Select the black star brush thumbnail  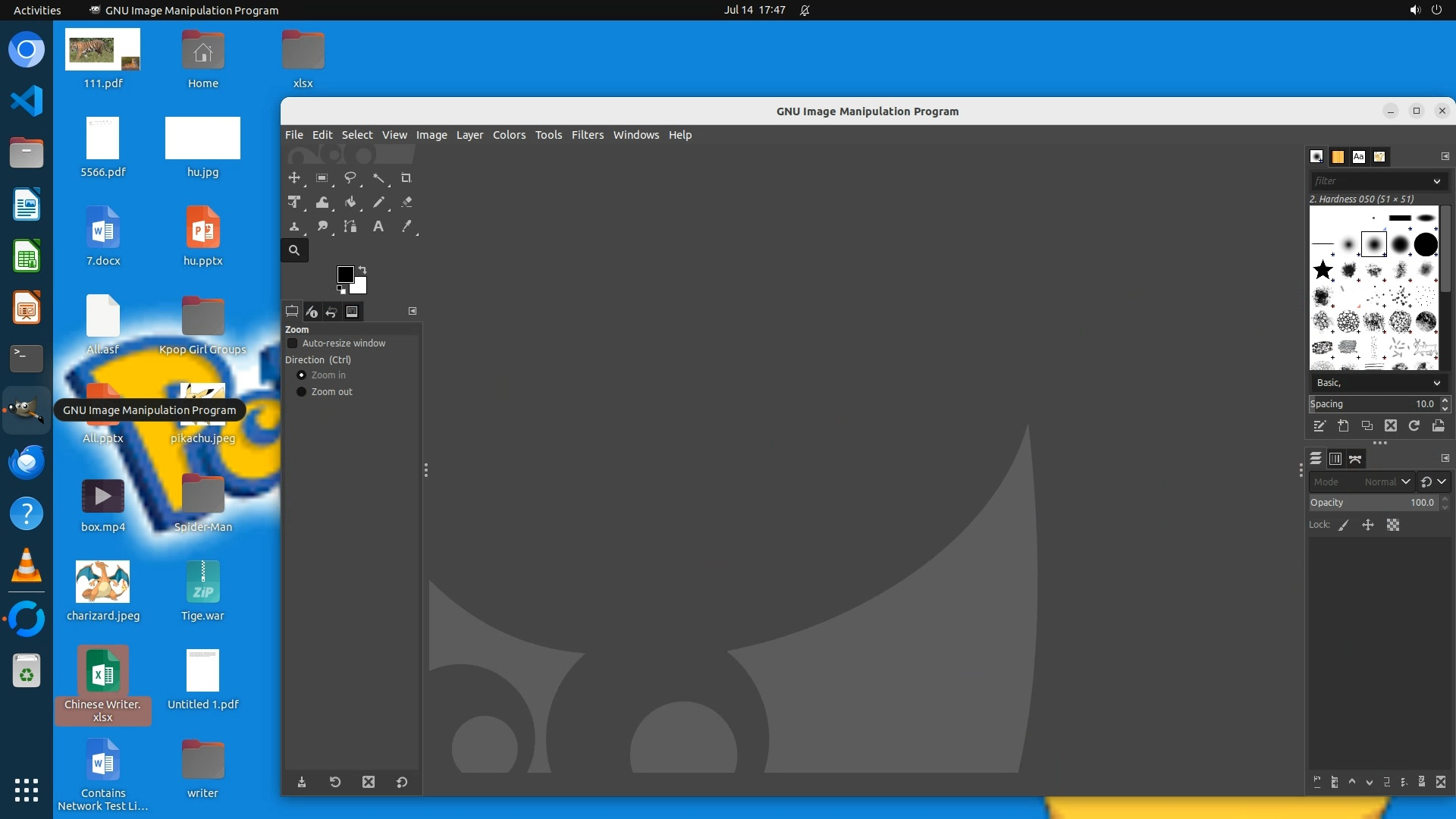(x=1323, y=270)
